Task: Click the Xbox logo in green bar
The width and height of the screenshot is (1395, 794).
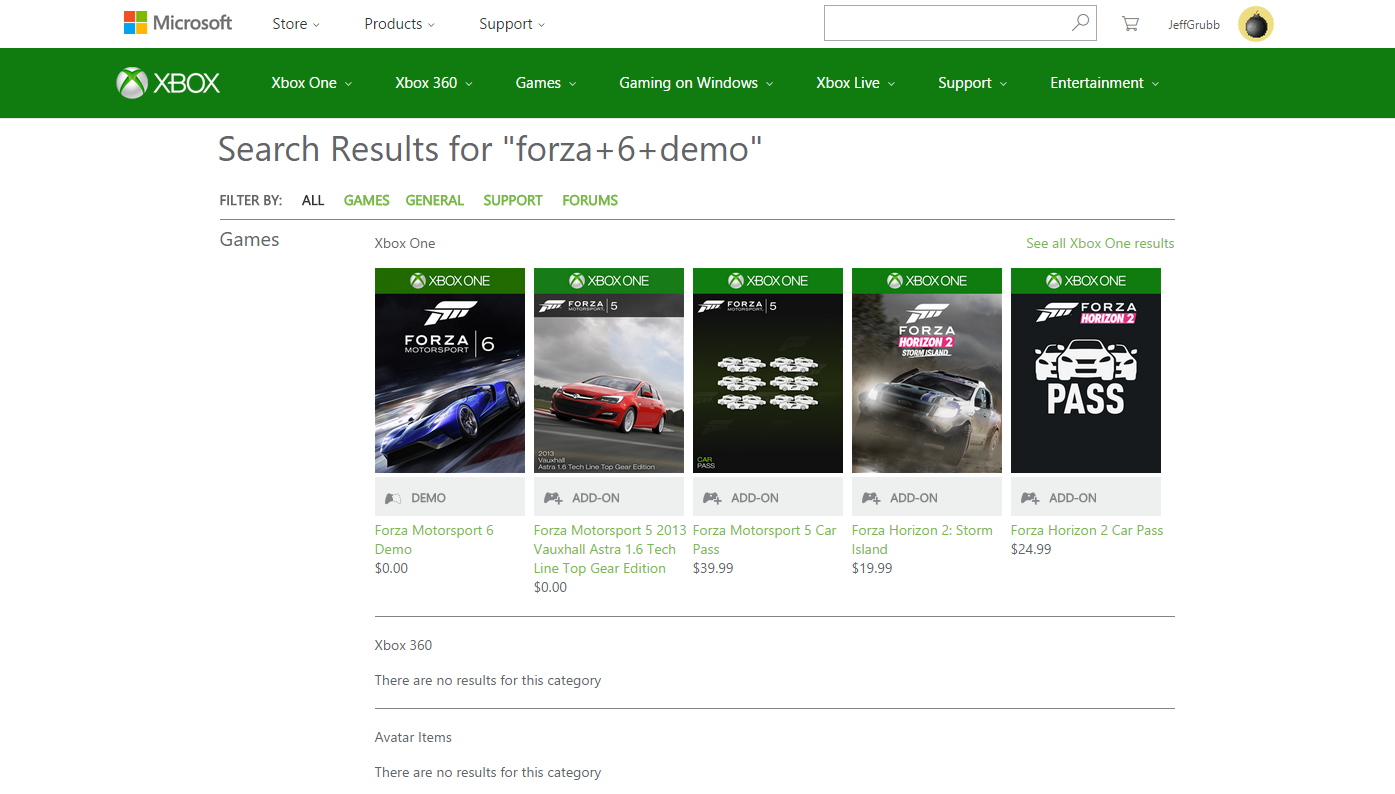Action: 168,83
